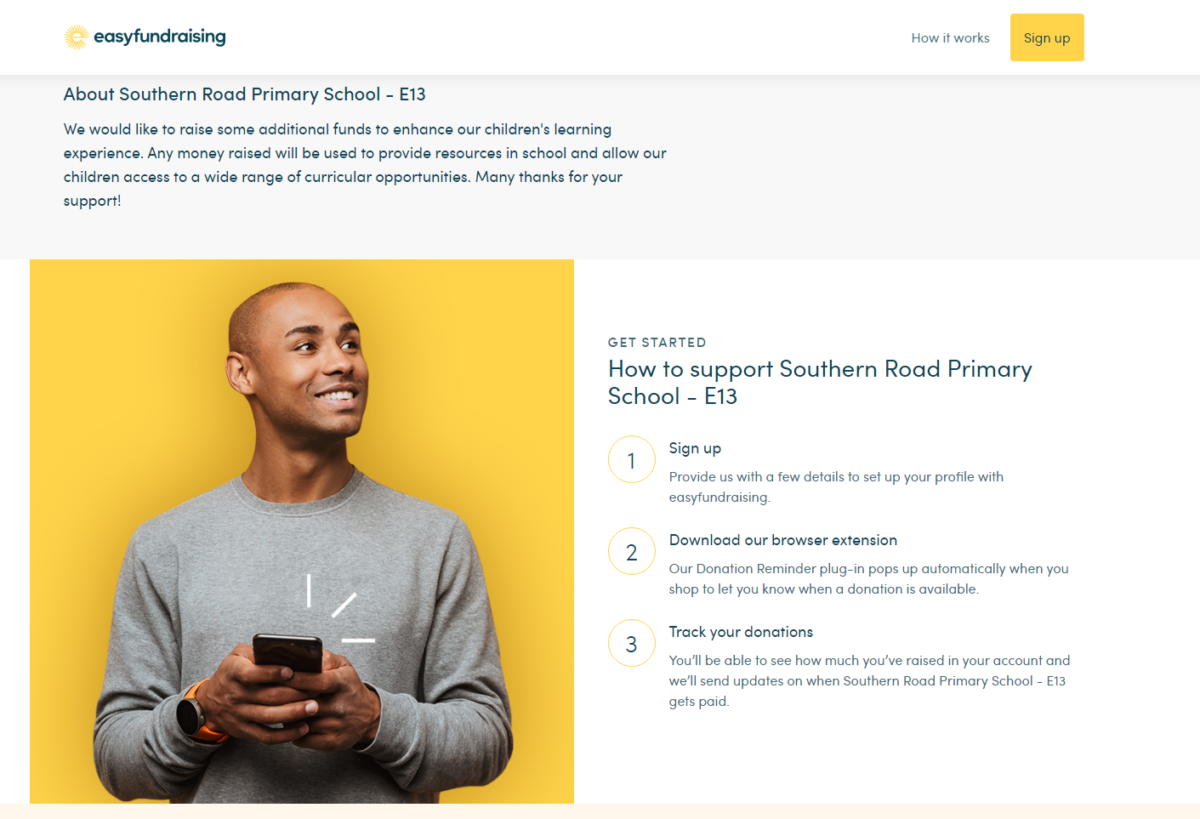
Task: Click the About Southern Road Primary School heading
Action: click(x=244, y=94)
